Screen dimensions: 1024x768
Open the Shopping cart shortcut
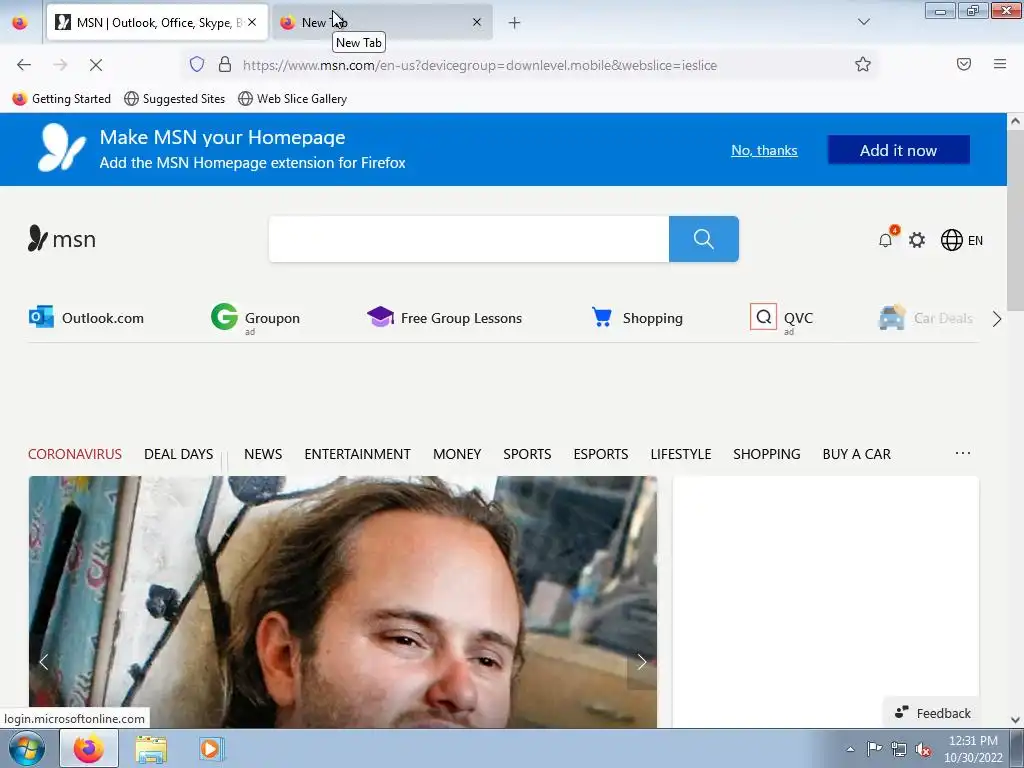pos(637,318)
